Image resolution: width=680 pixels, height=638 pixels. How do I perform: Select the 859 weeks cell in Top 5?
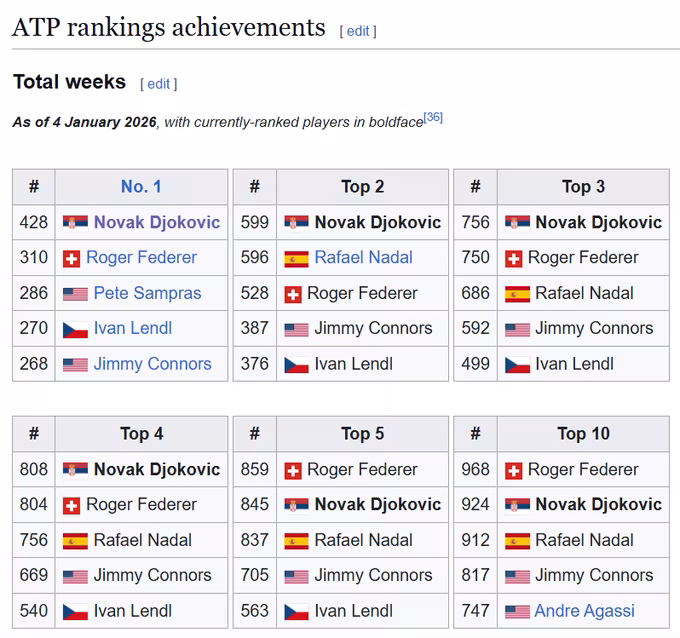(x=255, y=469)
